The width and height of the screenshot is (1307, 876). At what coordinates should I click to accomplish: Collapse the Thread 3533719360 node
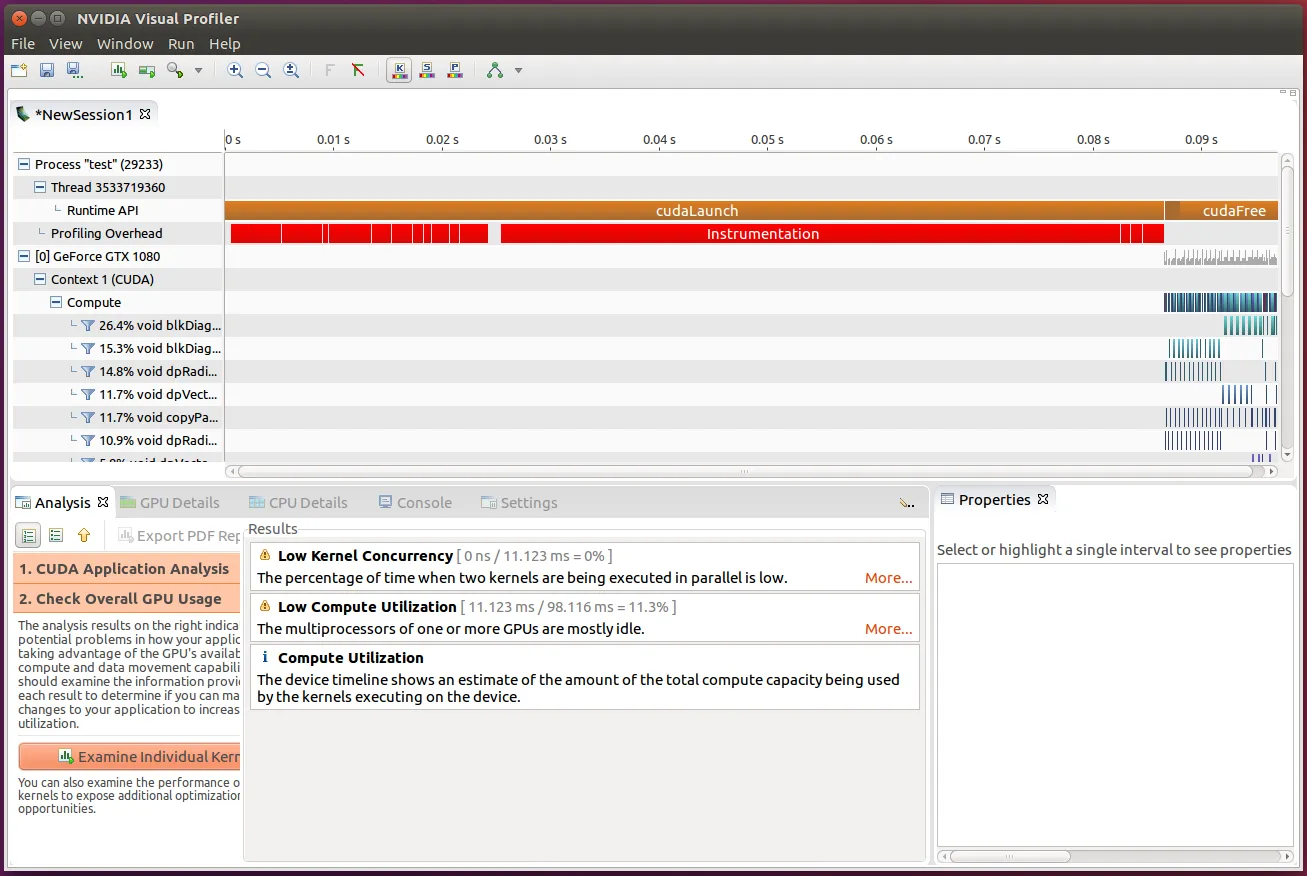tap(40, 187)
